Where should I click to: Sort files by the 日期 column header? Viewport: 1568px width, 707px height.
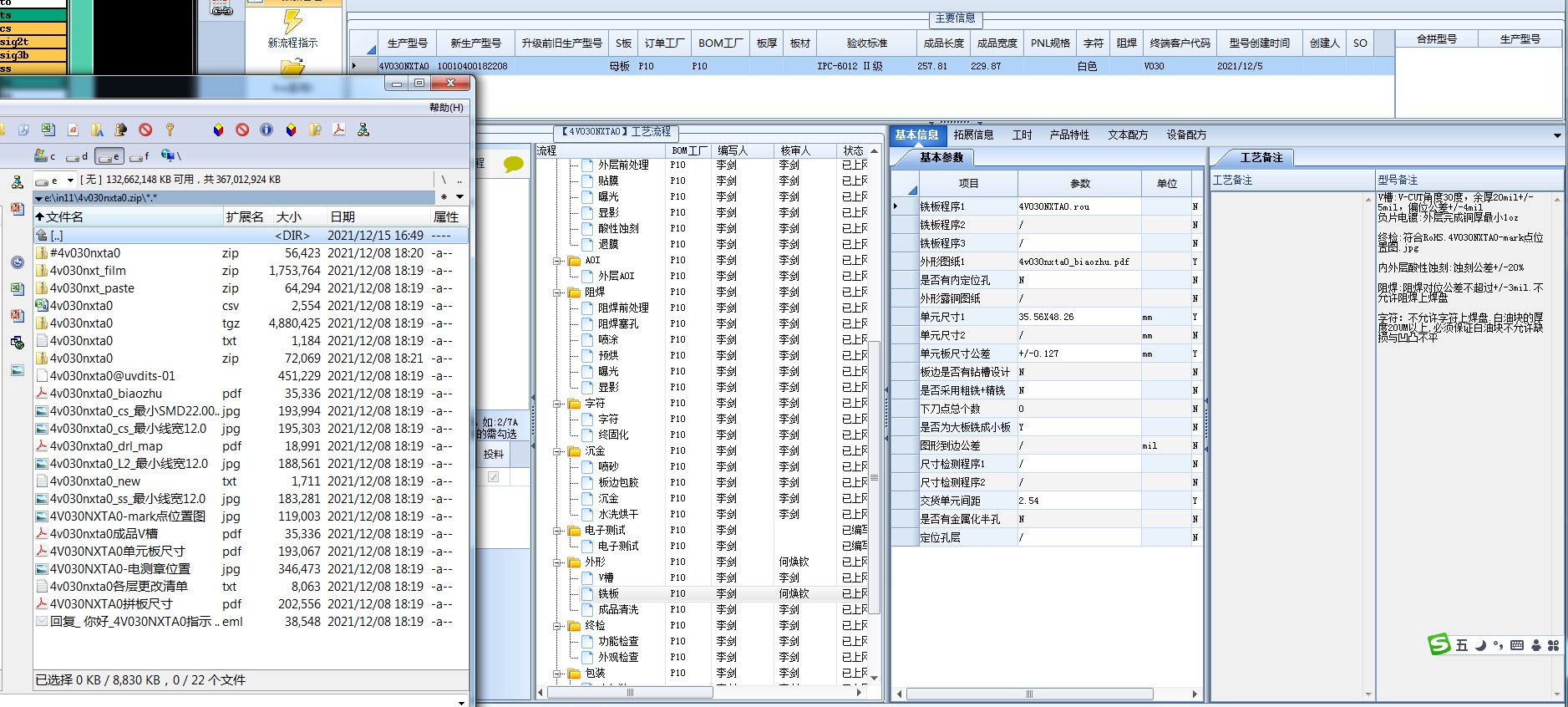point(378,216)
